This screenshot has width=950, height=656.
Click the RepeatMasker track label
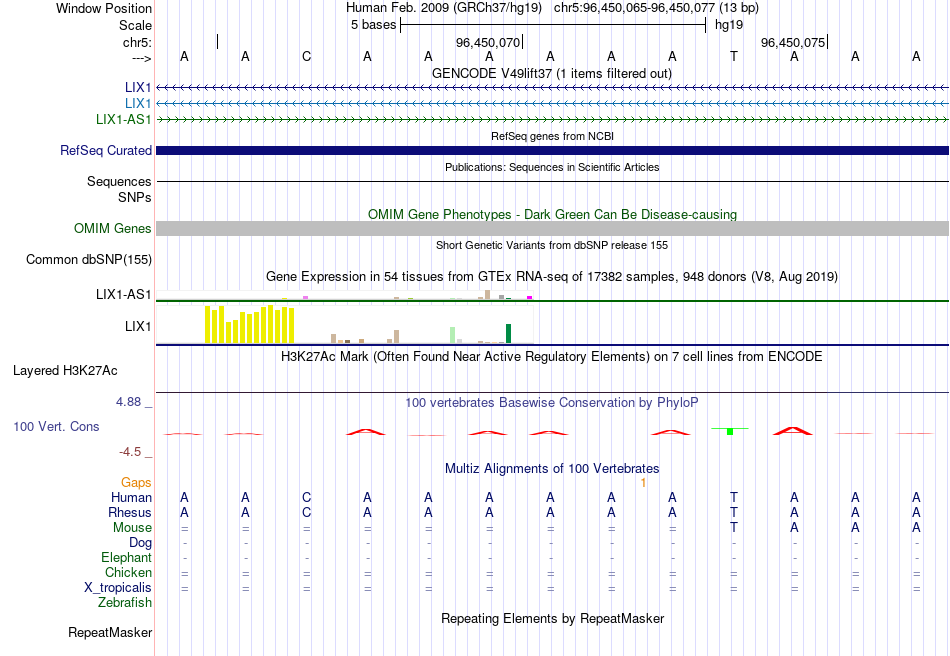click(x=110, y=632)
